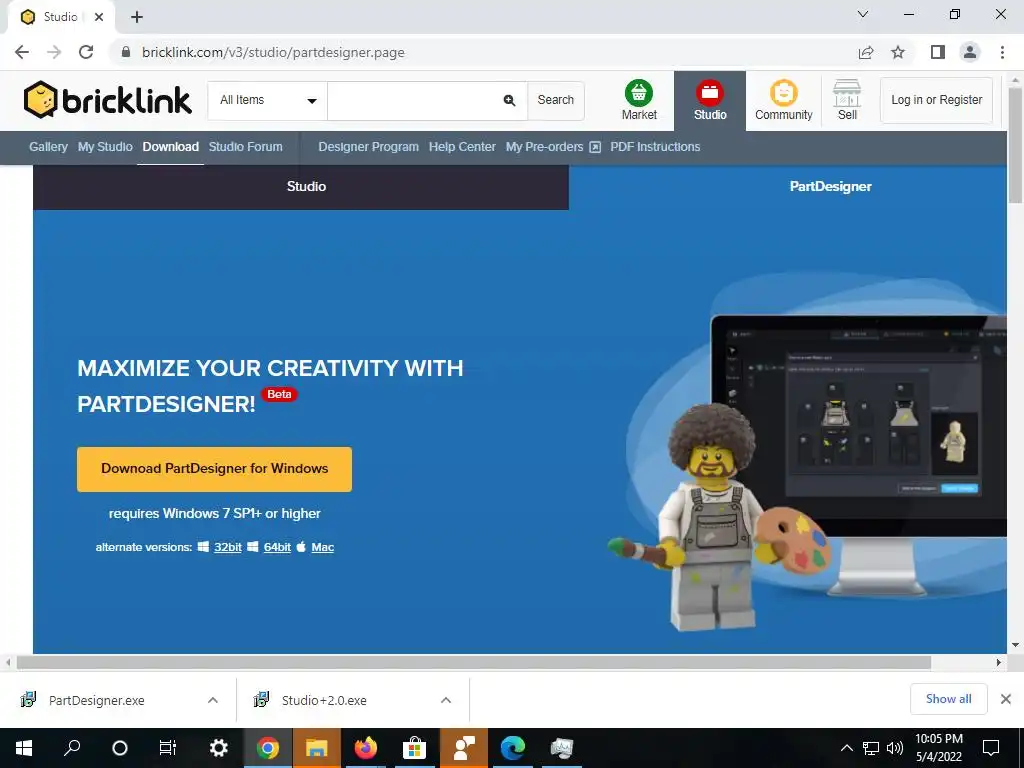Screen dimensions: 1024x768
Task: Expand the All Items category dropdown
Action: tap(268, 101)
